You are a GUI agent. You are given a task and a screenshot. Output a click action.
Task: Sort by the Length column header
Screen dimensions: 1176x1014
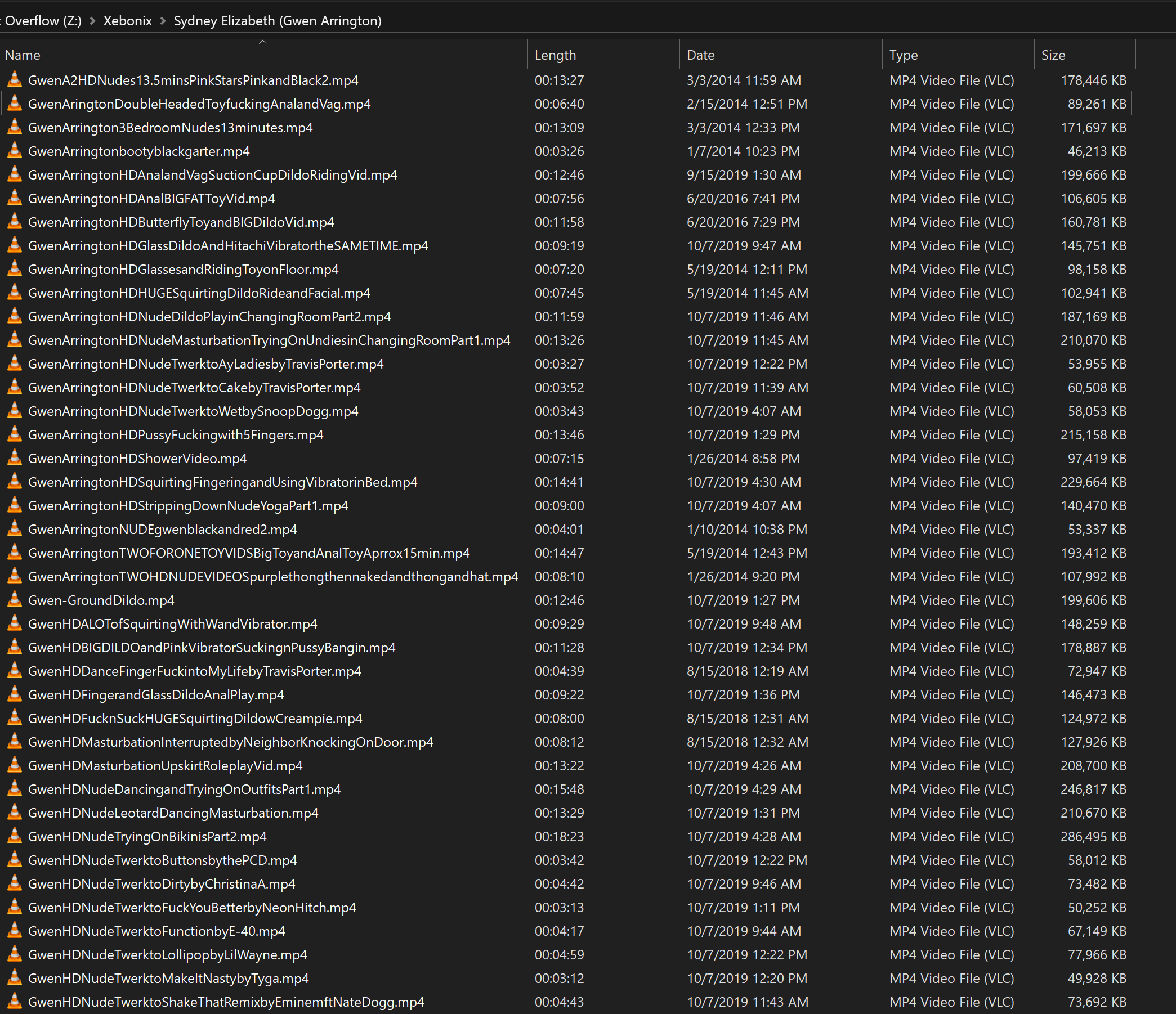(x=555, y=55)
